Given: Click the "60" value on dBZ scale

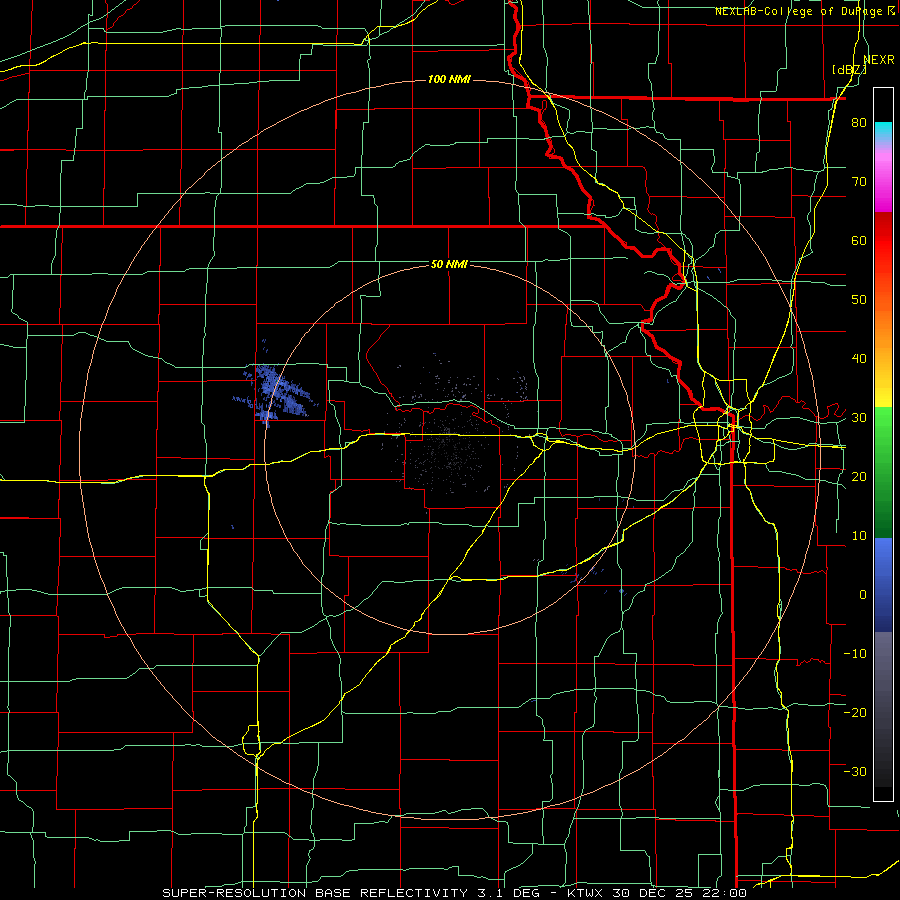Looking at the screenshot, I should tap(859, 240).
